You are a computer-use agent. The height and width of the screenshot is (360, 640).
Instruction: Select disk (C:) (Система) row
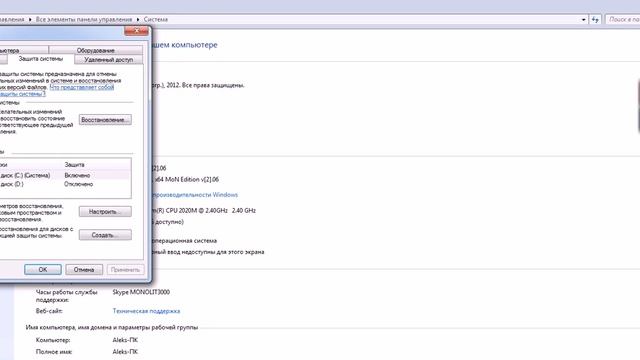coord(65,175)
